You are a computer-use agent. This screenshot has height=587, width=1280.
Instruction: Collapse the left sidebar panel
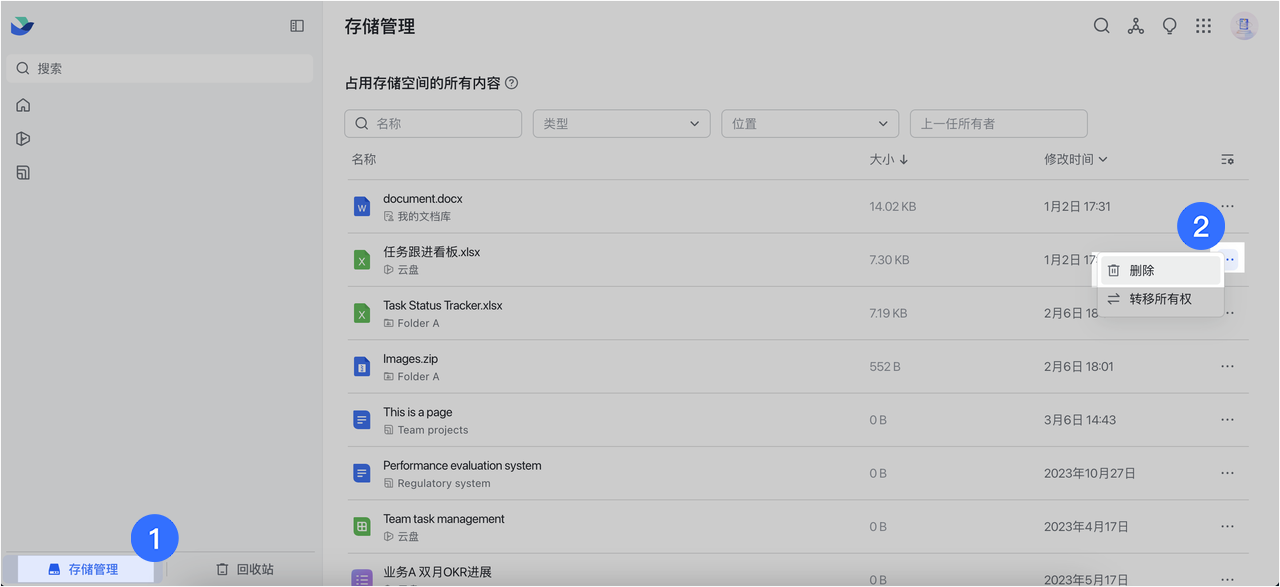pyautogui.click(x=297, y=26)
